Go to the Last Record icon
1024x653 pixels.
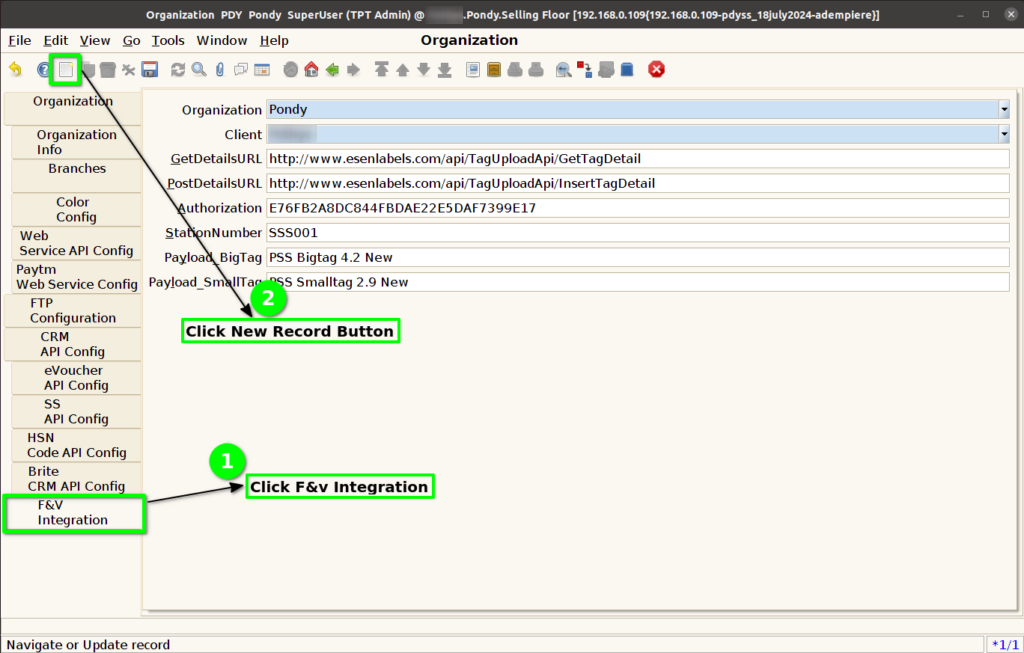tap(445, 69)
